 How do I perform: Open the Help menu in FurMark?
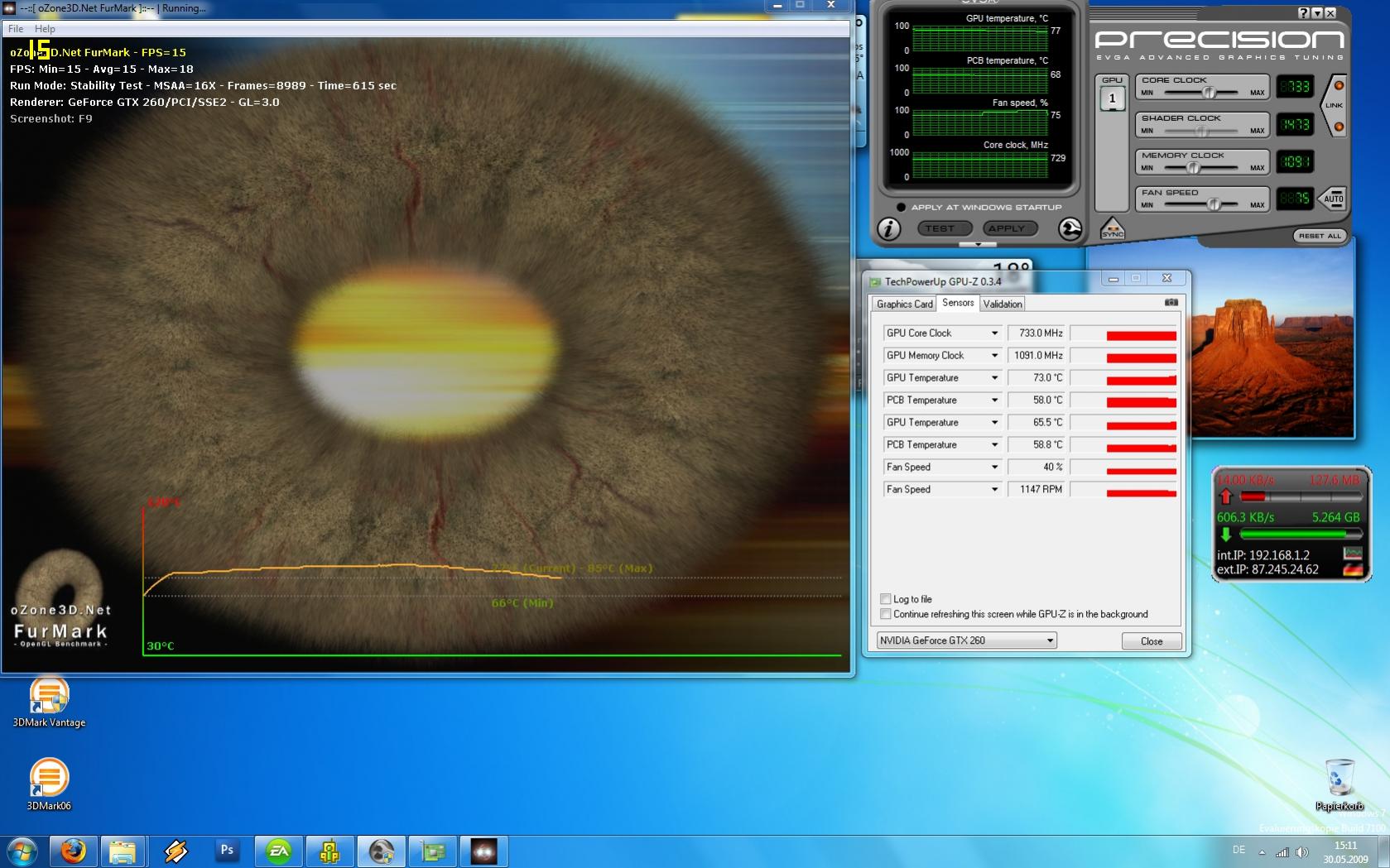[x=45, y=29]
